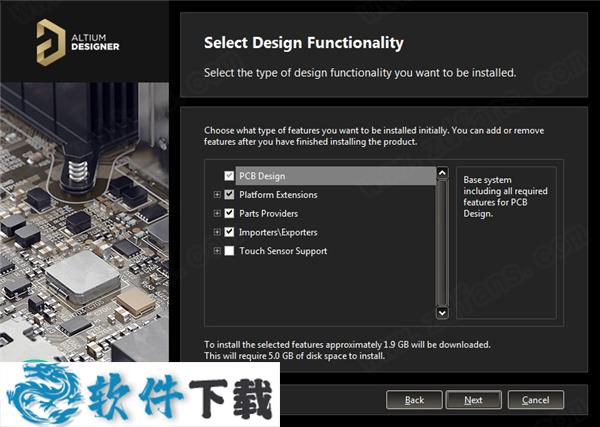Viewport: 600px width, 427px height.
Task: Expand the Touch Sensor Support tree node
Action: (217, 251)
